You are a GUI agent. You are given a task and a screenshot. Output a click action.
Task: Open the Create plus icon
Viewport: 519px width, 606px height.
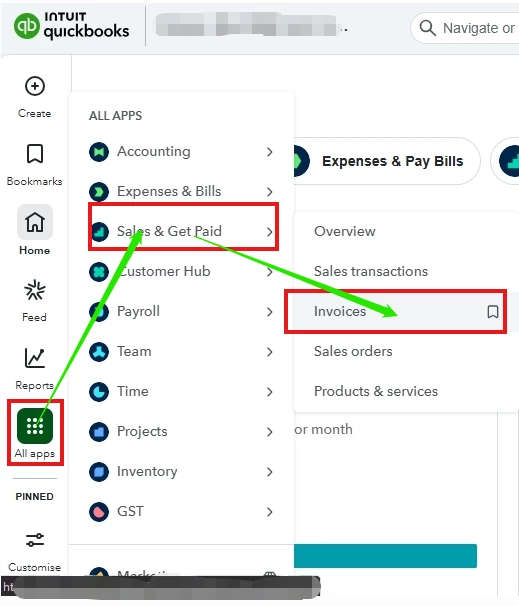[x=35, y=86]
